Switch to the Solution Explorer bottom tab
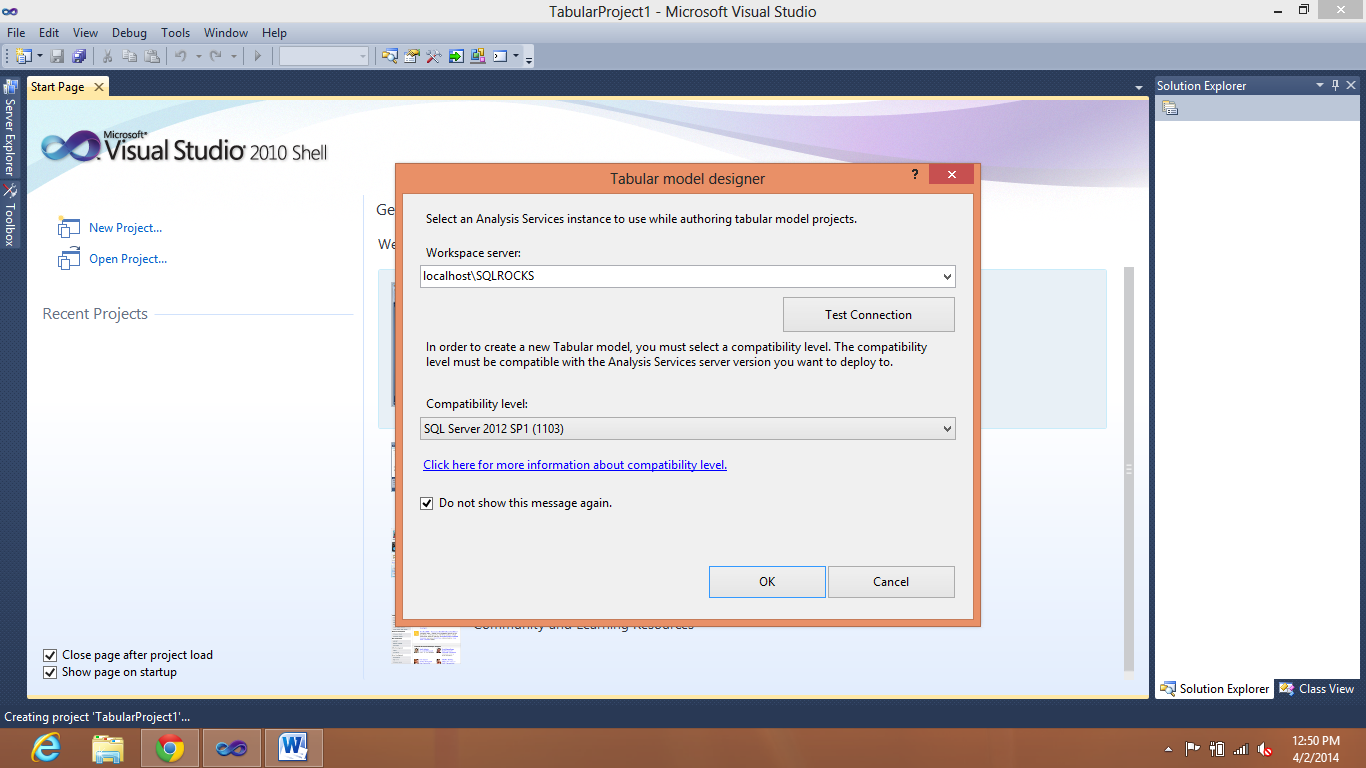This screenshot has width=1366, height=768. 1214,689
